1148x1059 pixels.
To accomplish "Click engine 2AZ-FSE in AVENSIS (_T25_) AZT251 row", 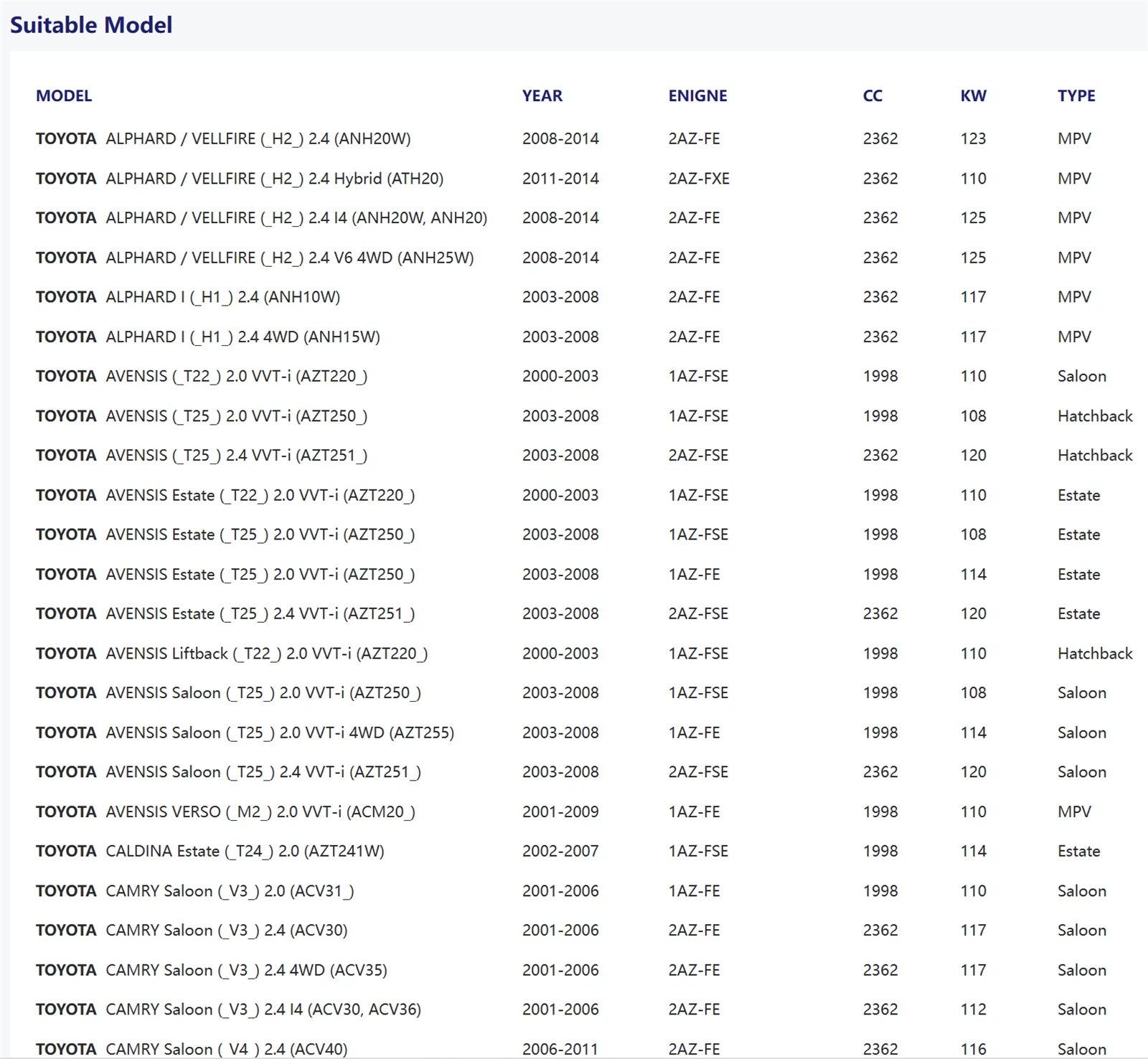I will tap(698, 456).
